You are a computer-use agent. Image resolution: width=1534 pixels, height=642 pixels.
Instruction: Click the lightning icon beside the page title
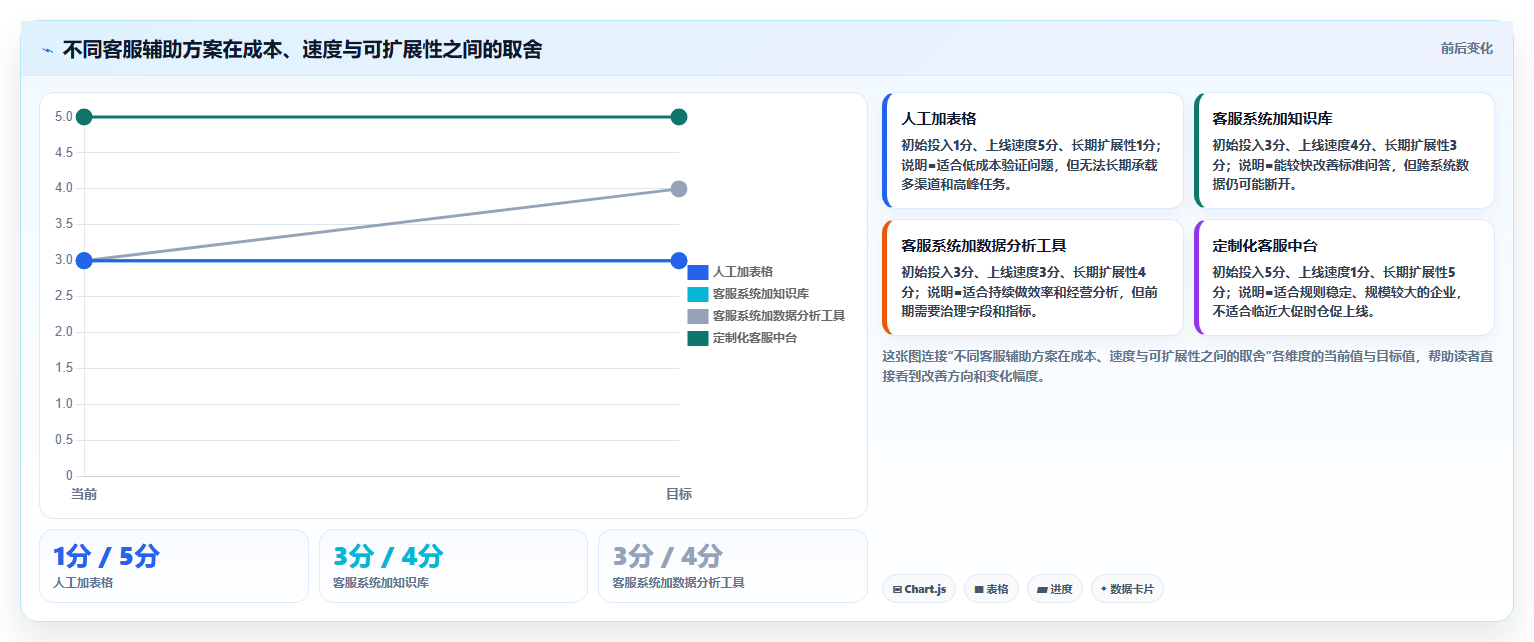[x=47, y=49]
